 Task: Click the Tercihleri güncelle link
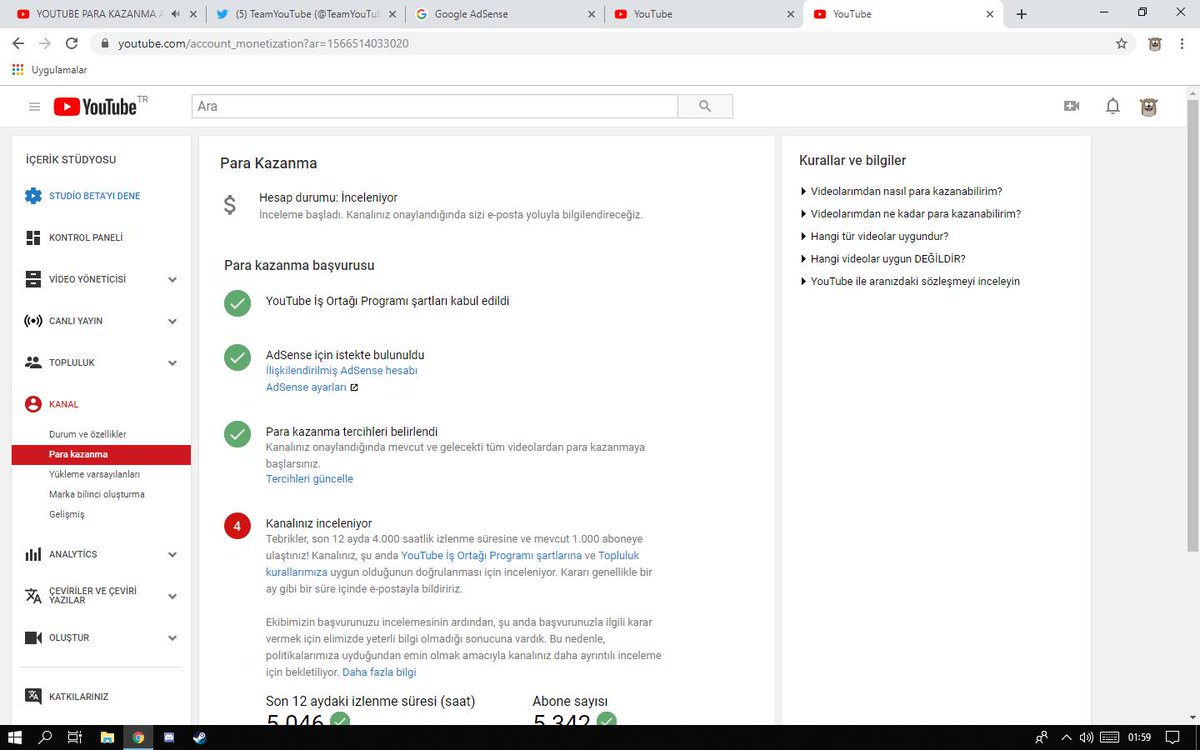click(309, 479)
